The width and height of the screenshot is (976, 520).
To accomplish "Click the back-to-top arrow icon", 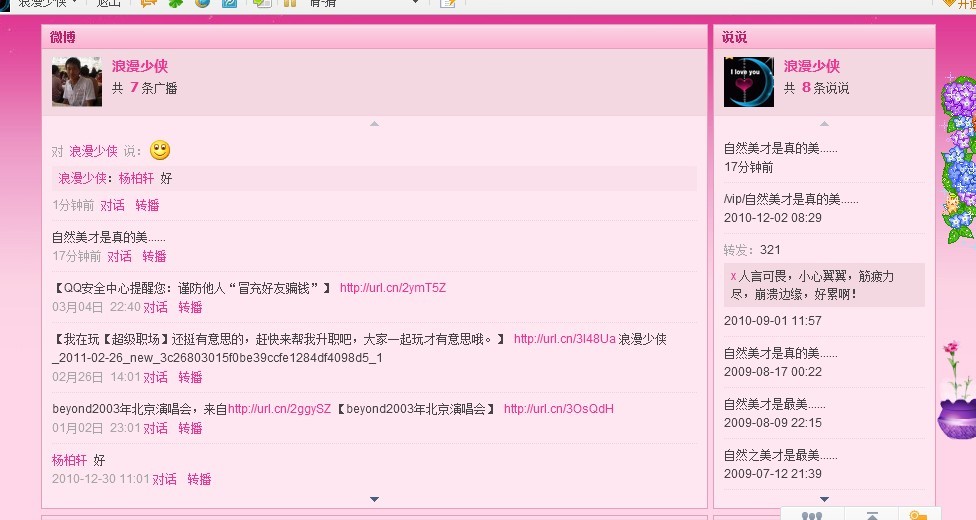I will click(872, 516).
